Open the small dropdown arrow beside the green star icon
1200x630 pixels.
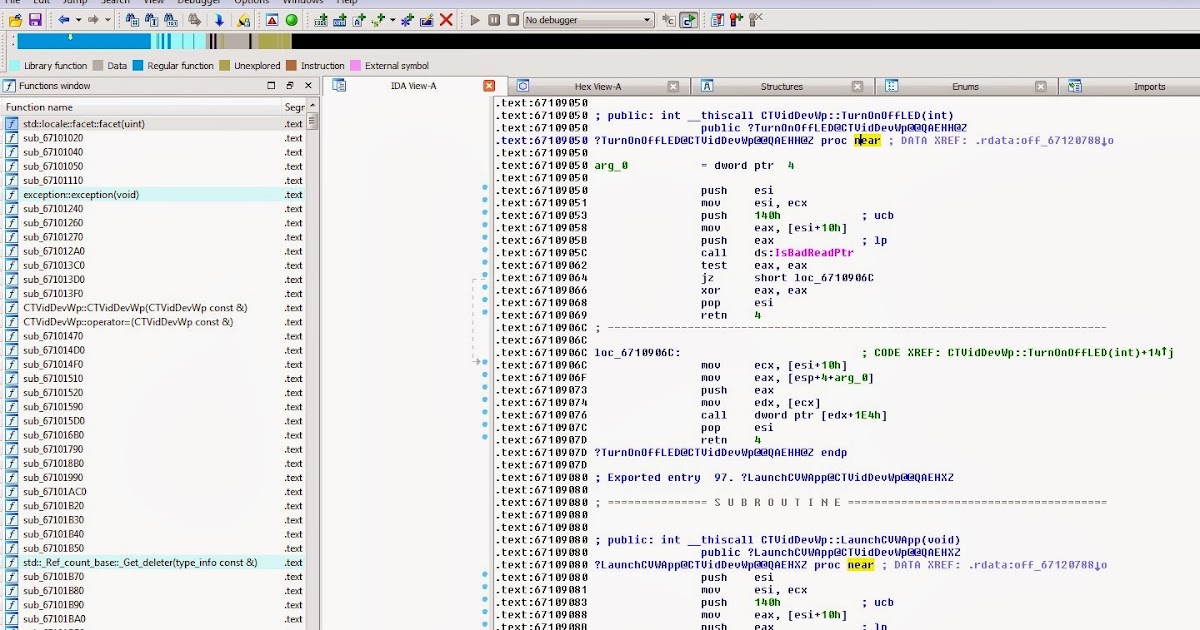[x=392, y=20]
